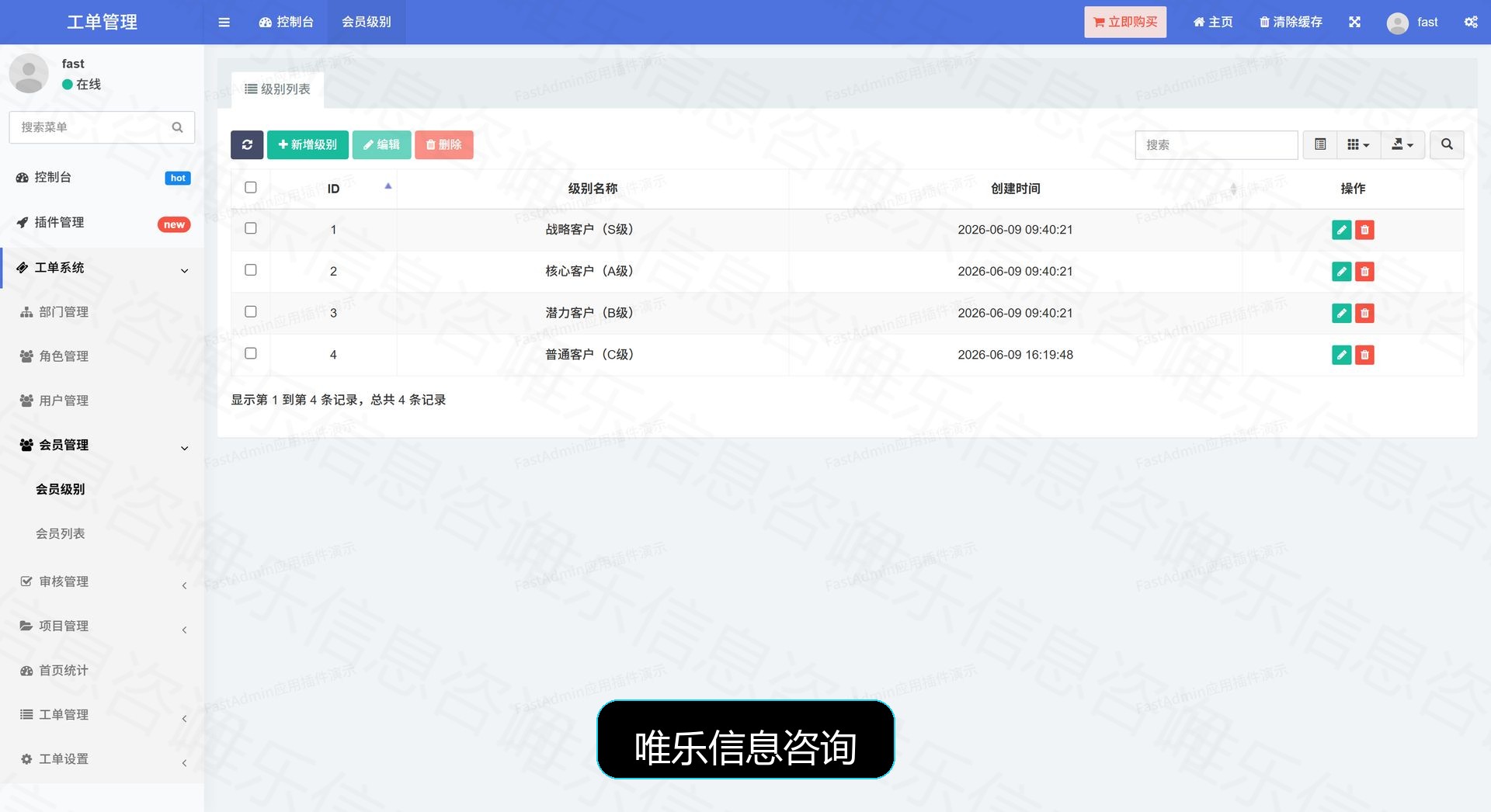
Task: Go to 主页 from the header
Action: click(x=1212, y=22)
